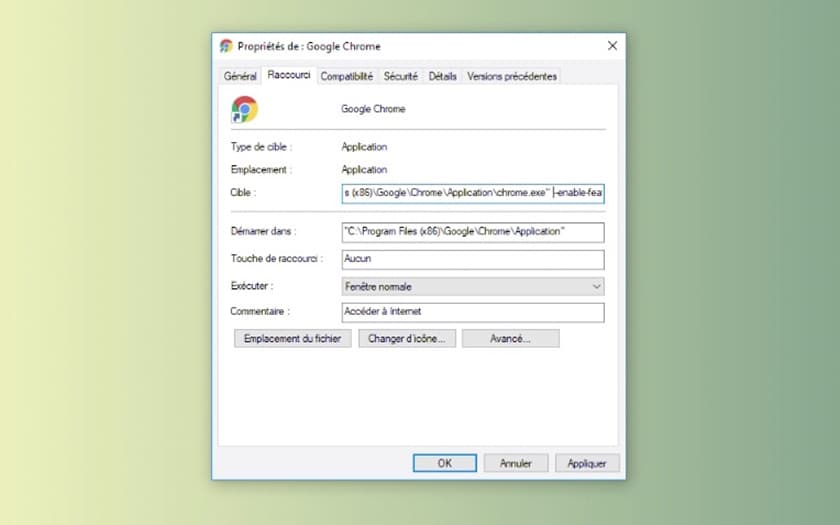The image size is (840, 525).
Task: Click the title text Propriétés de : Google Chrome
Action: (309, 47)
